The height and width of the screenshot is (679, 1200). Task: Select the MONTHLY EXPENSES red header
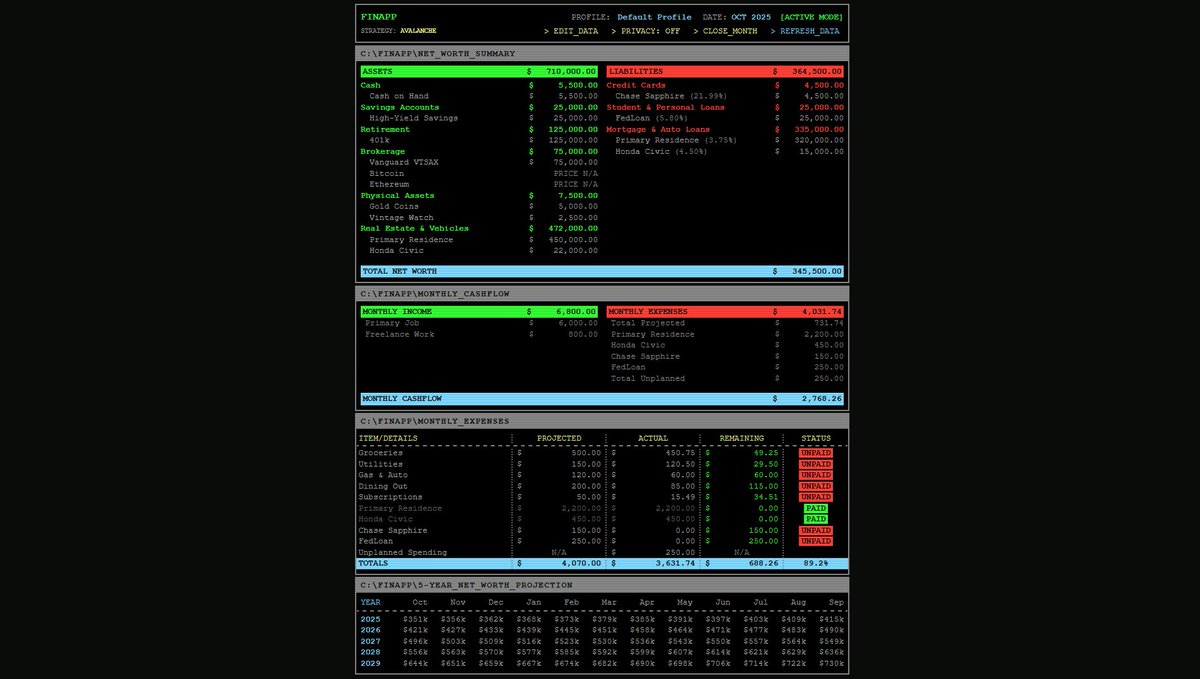[x=725, y=312]
